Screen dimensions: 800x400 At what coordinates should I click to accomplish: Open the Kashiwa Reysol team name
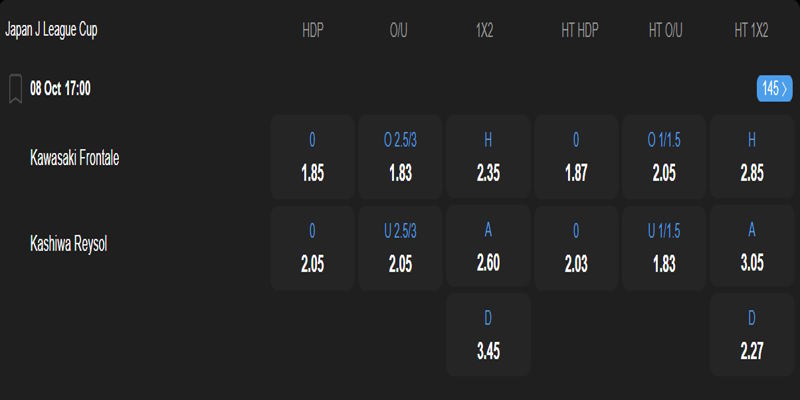coord(69,244)
